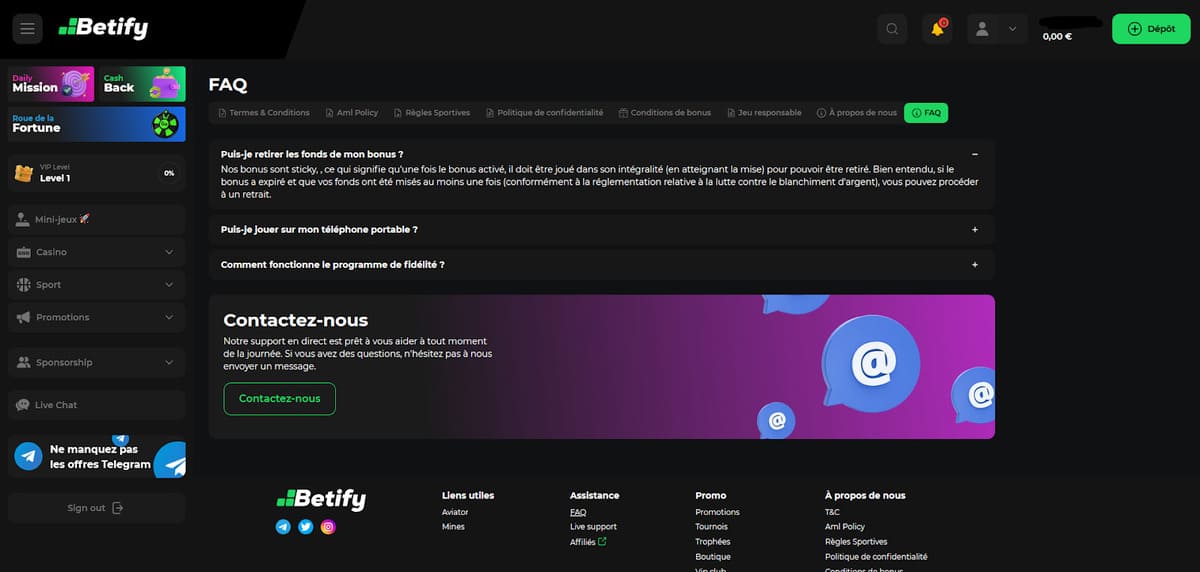The width and height of the screenshot is (1200, 572).
Task: Click the Contactez-nous button
Action: pos(280,398)
